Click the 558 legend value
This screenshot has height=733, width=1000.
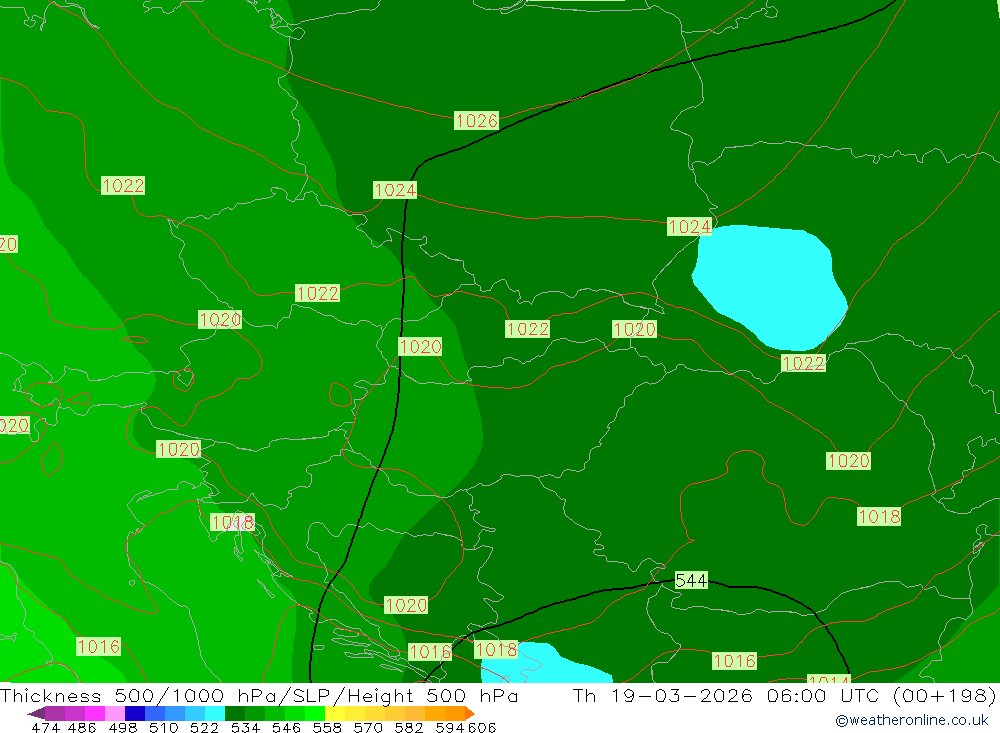click(x=327, y=727)
